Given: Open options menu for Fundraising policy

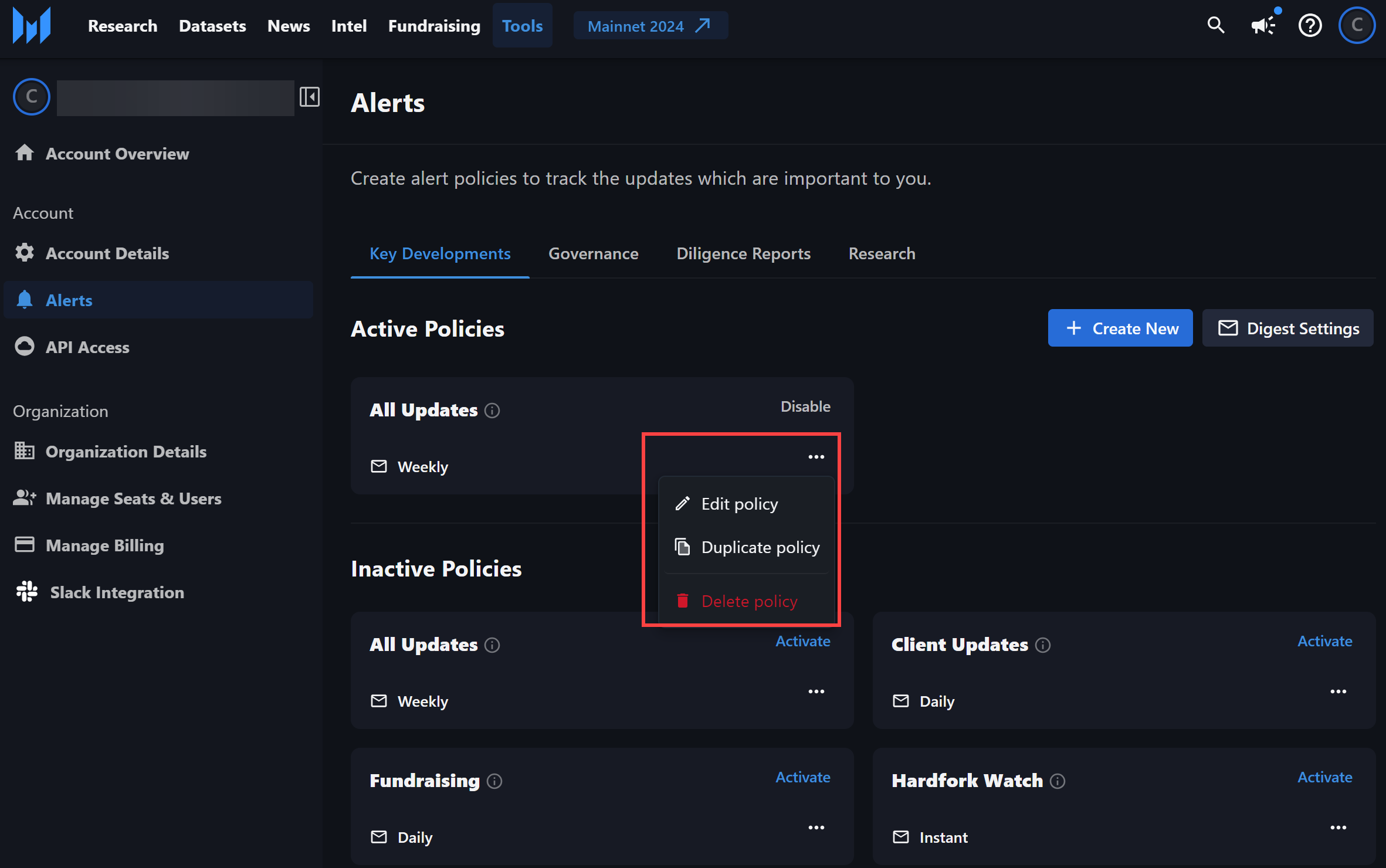Looking at the screenshot, I should (x=816, y=828).
